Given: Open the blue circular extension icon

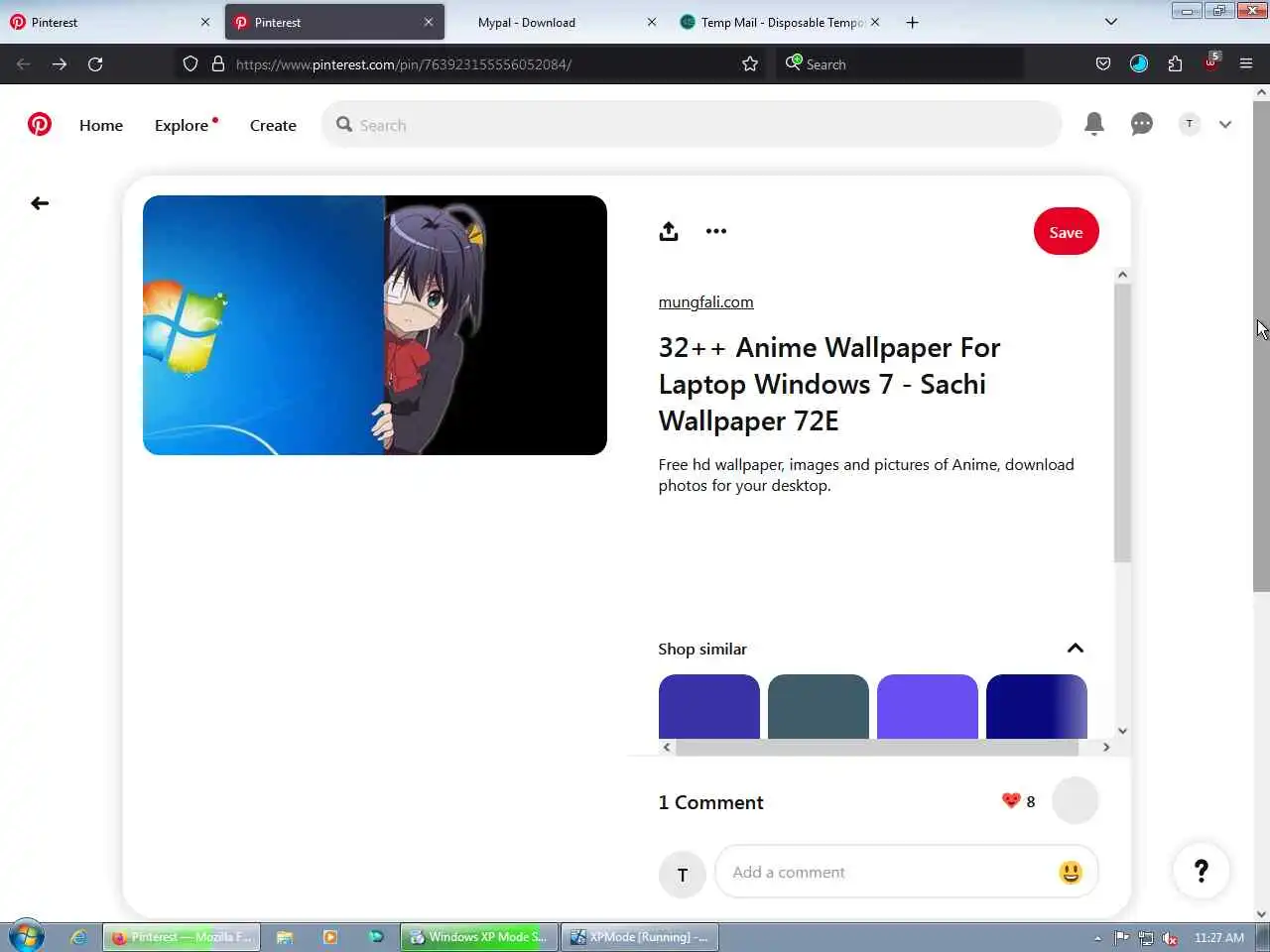Looking at the screenshot, I should click(x=1139, y=64).
